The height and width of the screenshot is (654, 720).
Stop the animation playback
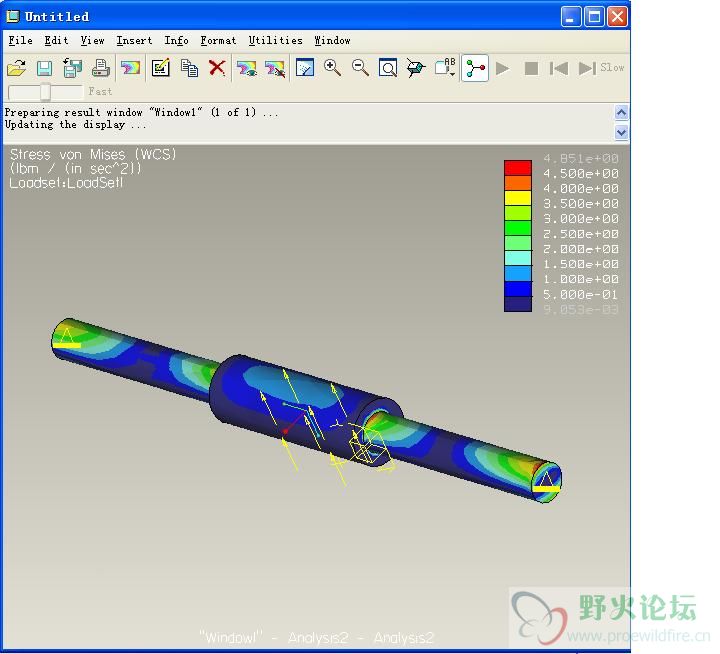531,68
